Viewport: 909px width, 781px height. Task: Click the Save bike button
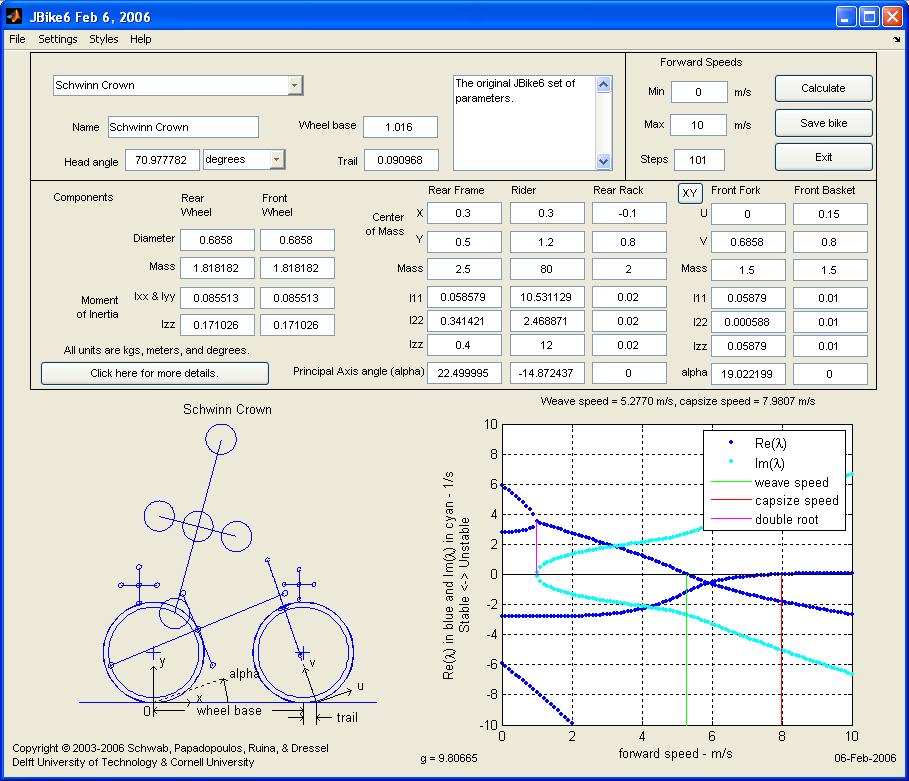point(823,123)
